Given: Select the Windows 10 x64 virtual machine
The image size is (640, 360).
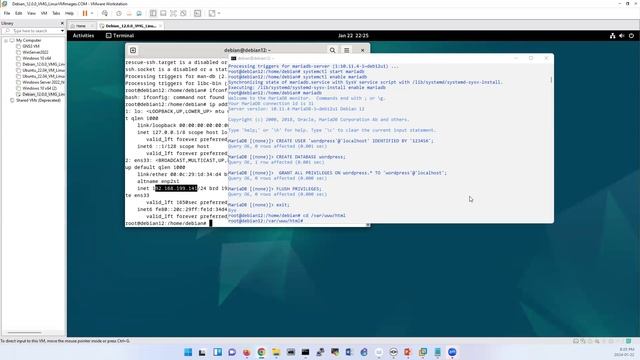Looking at the screenshot, I should pos(36,58).
